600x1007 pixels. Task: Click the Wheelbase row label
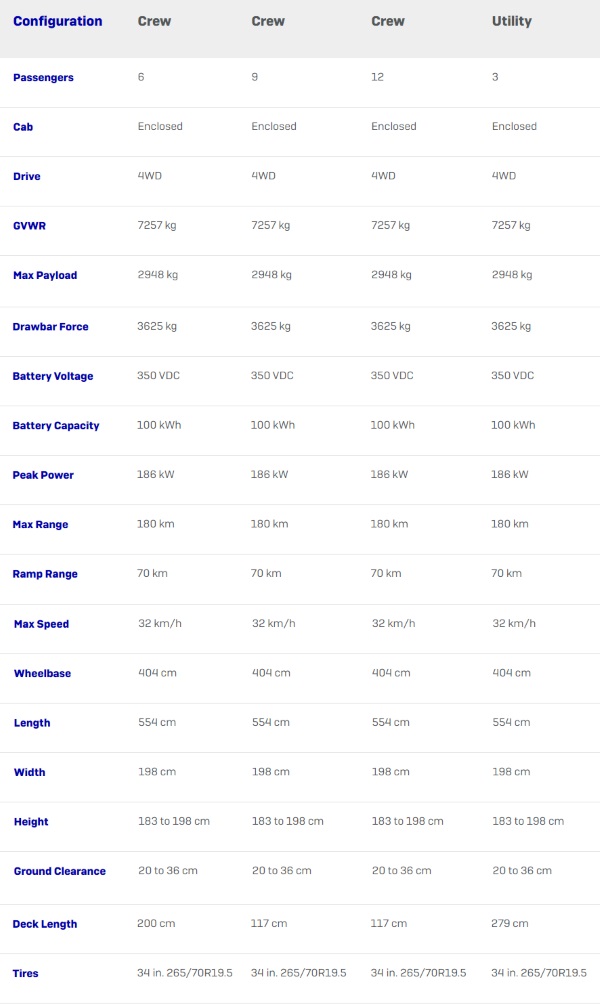42,674
